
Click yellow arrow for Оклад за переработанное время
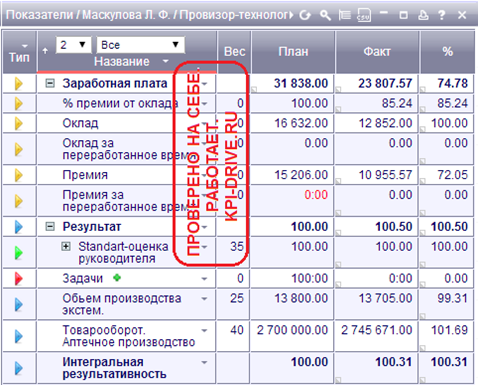pos(19,149)
